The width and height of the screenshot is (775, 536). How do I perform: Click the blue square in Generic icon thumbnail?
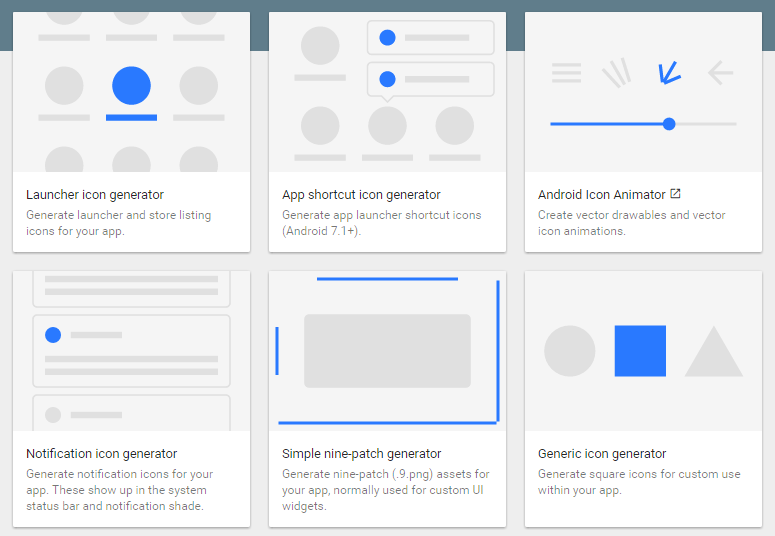coord(640,351)
